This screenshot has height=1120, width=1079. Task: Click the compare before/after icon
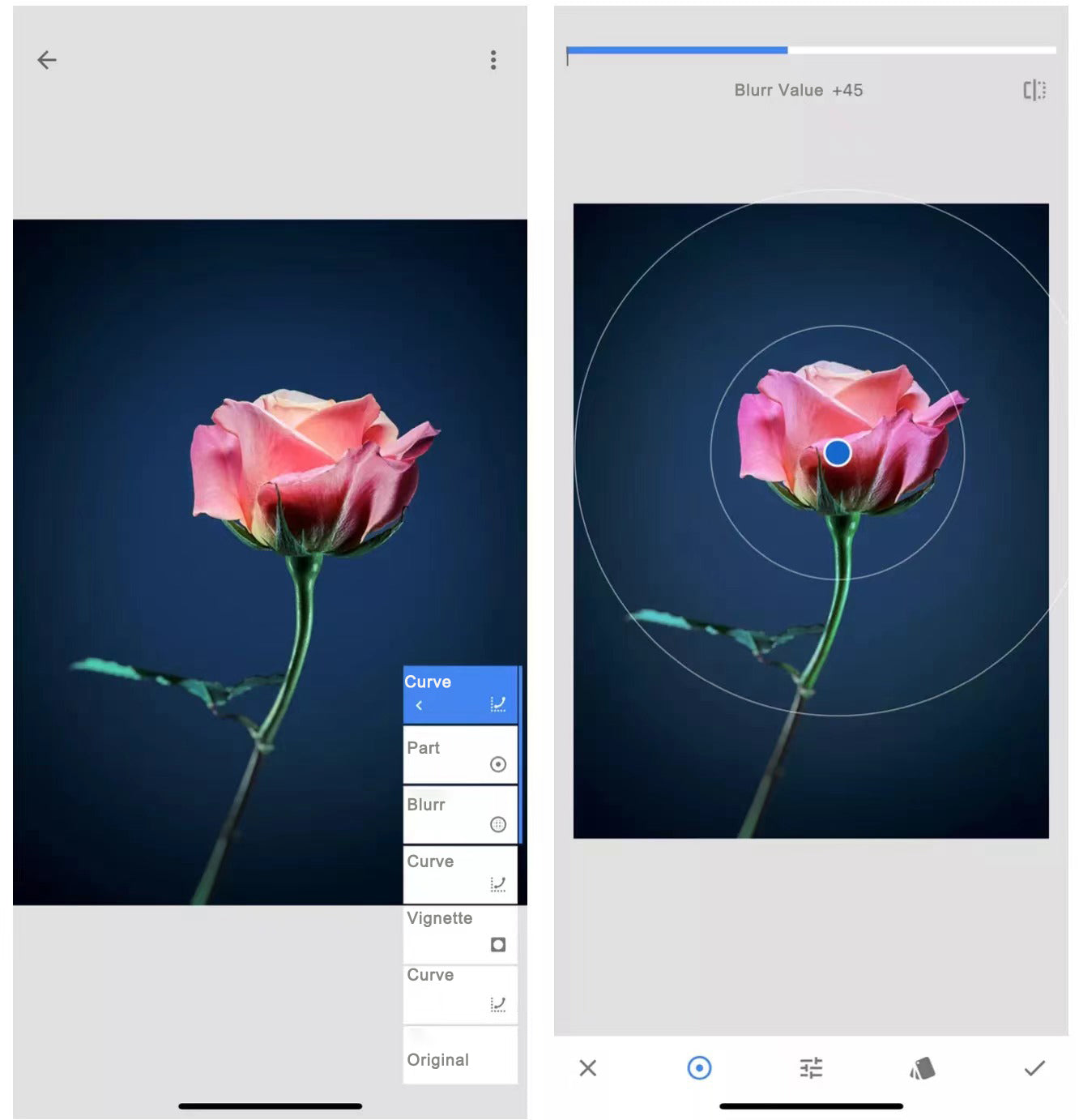pos(1034,90)
